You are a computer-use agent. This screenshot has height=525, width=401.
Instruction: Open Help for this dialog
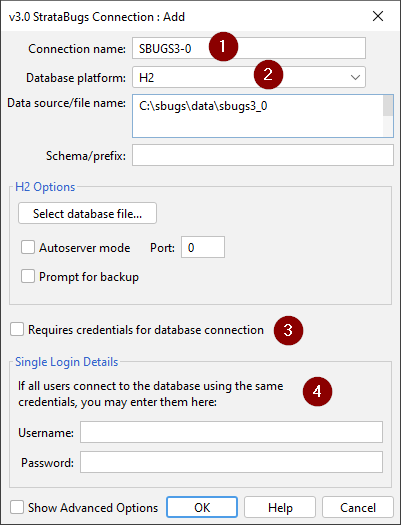coord(280,507)
